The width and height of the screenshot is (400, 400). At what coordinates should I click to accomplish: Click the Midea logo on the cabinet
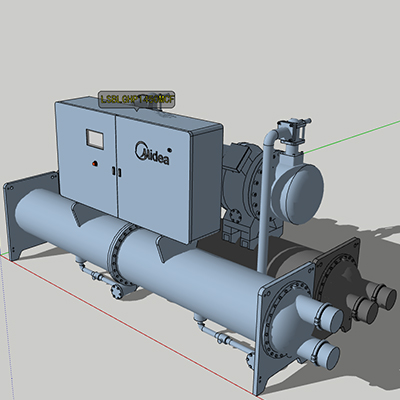coord(152,153)
